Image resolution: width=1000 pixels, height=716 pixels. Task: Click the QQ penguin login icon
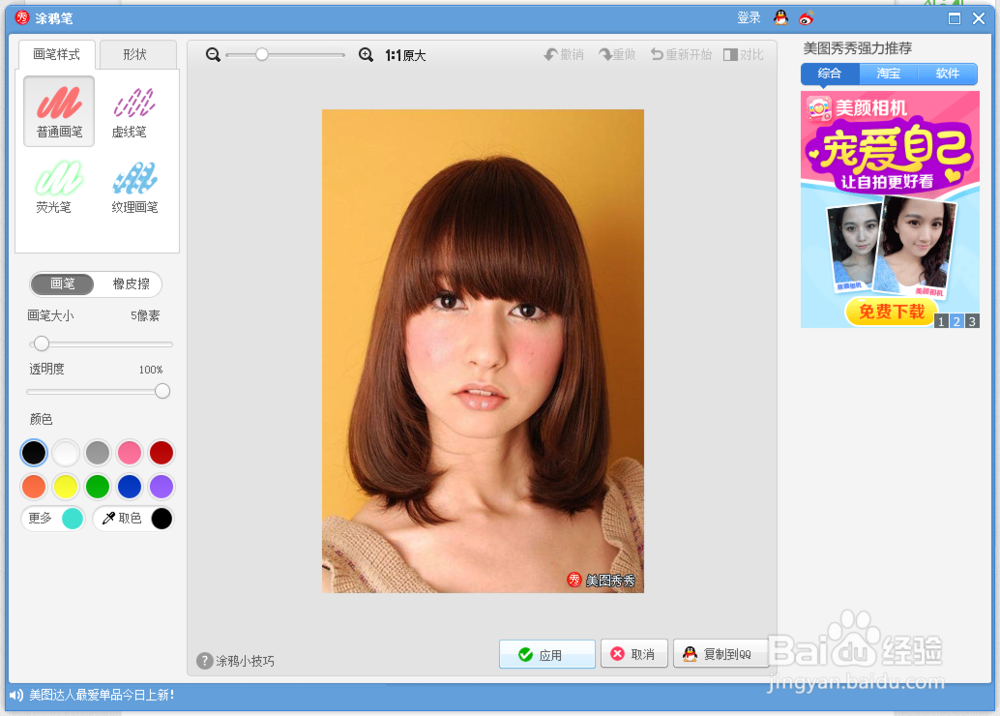pos(781,18)
